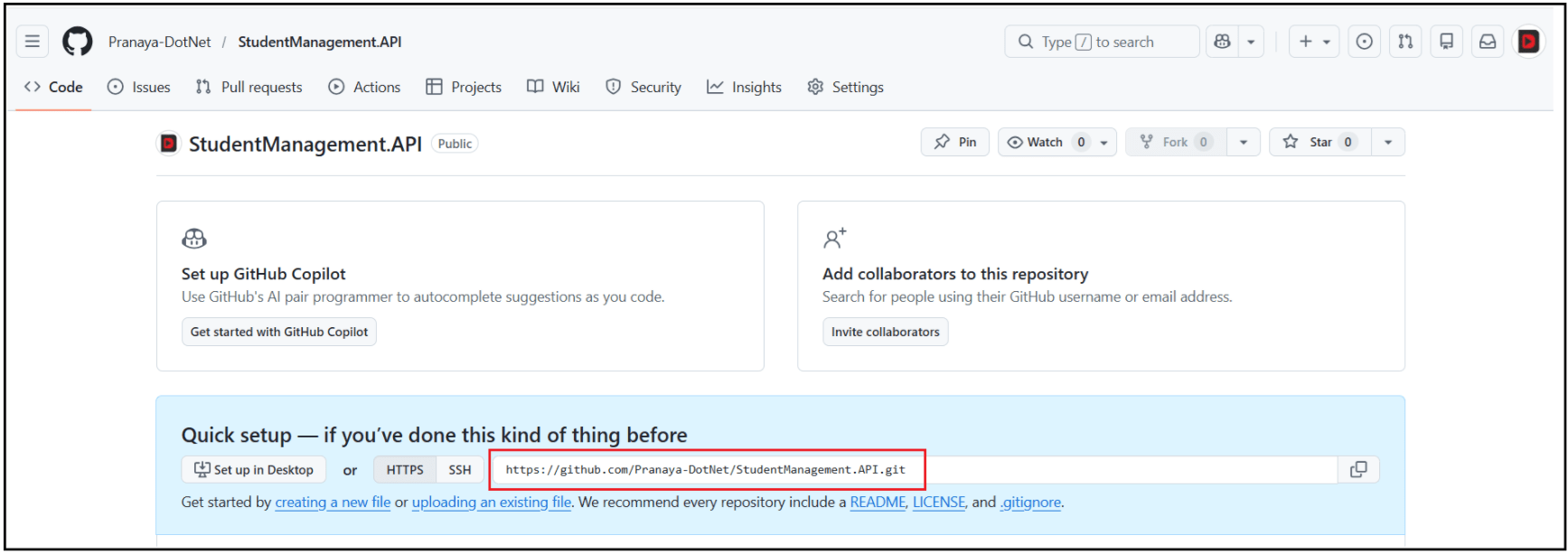1568x554 pixels.
Task: Pin the StudentManagement.API repository
Action: point(955,142)
